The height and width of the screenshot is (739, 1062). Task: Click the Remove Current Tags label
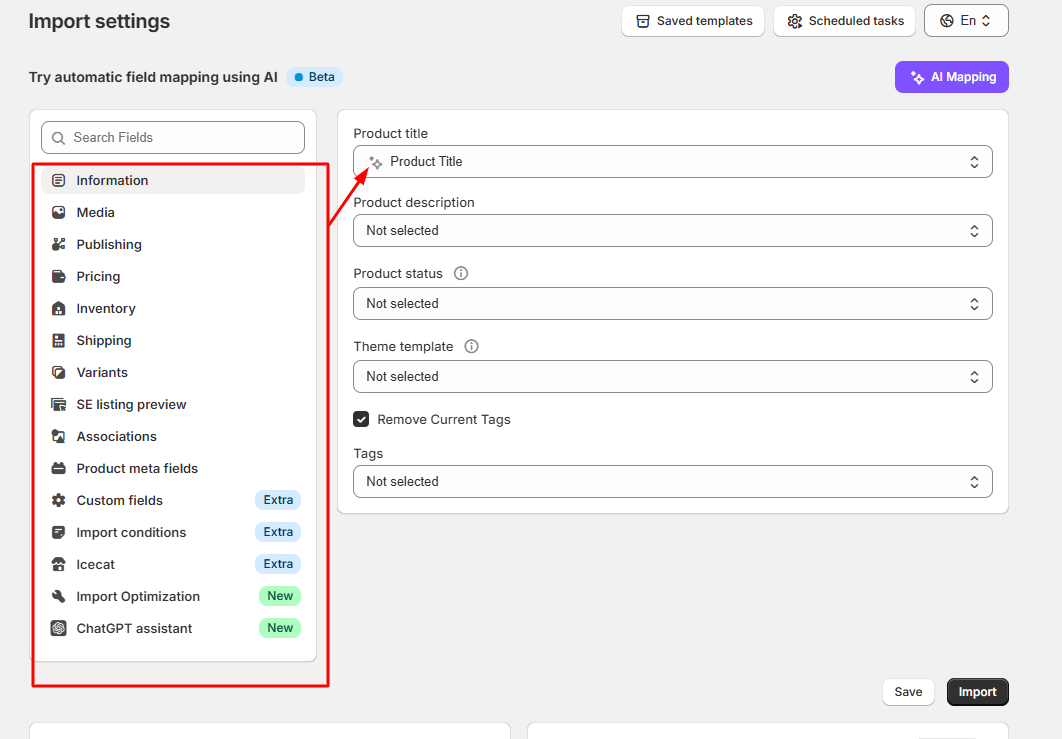(x=444, y=420)
